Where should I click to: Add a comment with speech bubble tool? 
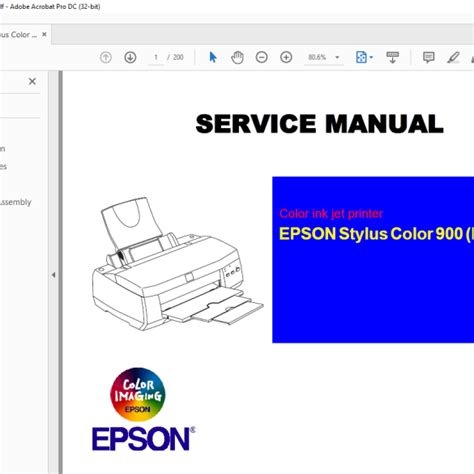(429, 57)
